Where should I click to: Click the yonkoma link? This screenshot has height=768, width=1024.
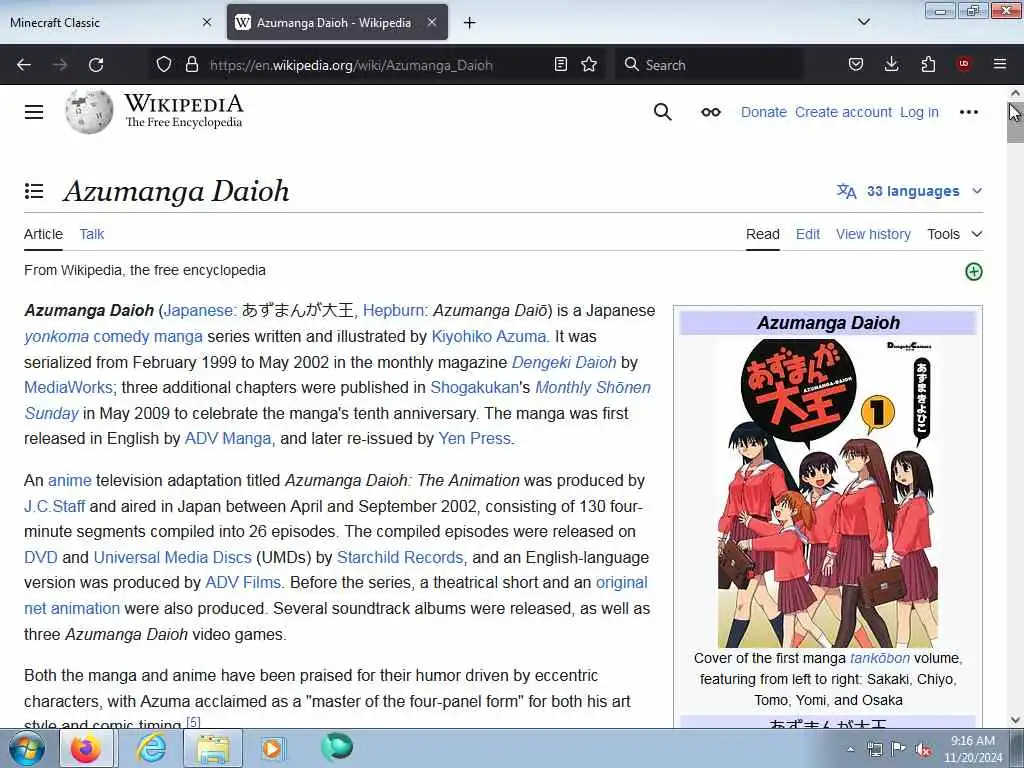(x=56, y=336)
